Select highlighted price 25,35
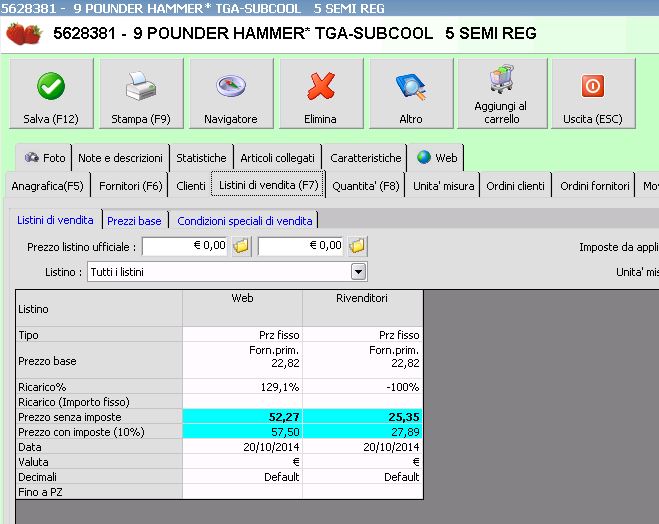 362,417
